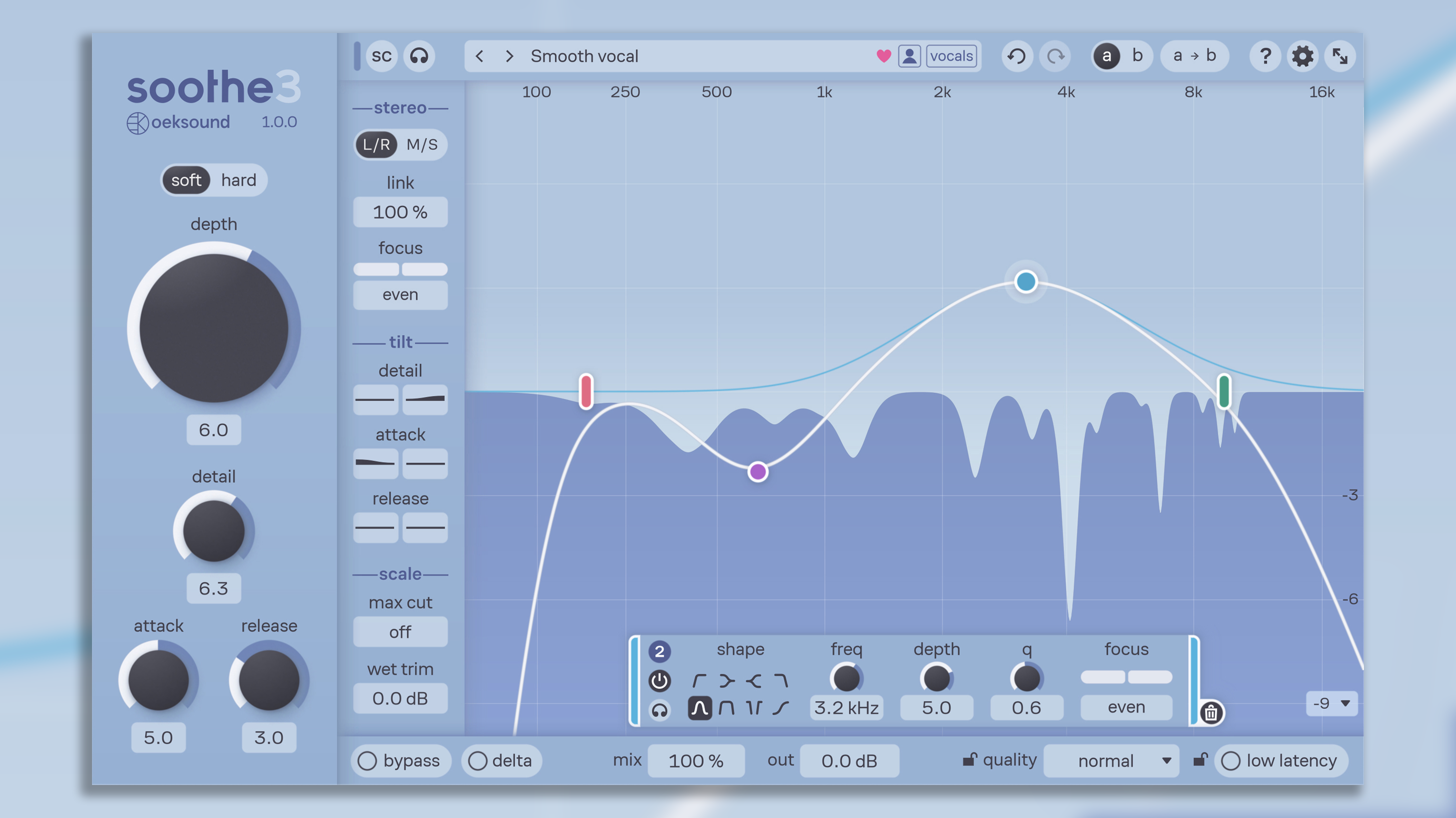Click the release value 3.0

click(x=269, y=737)
